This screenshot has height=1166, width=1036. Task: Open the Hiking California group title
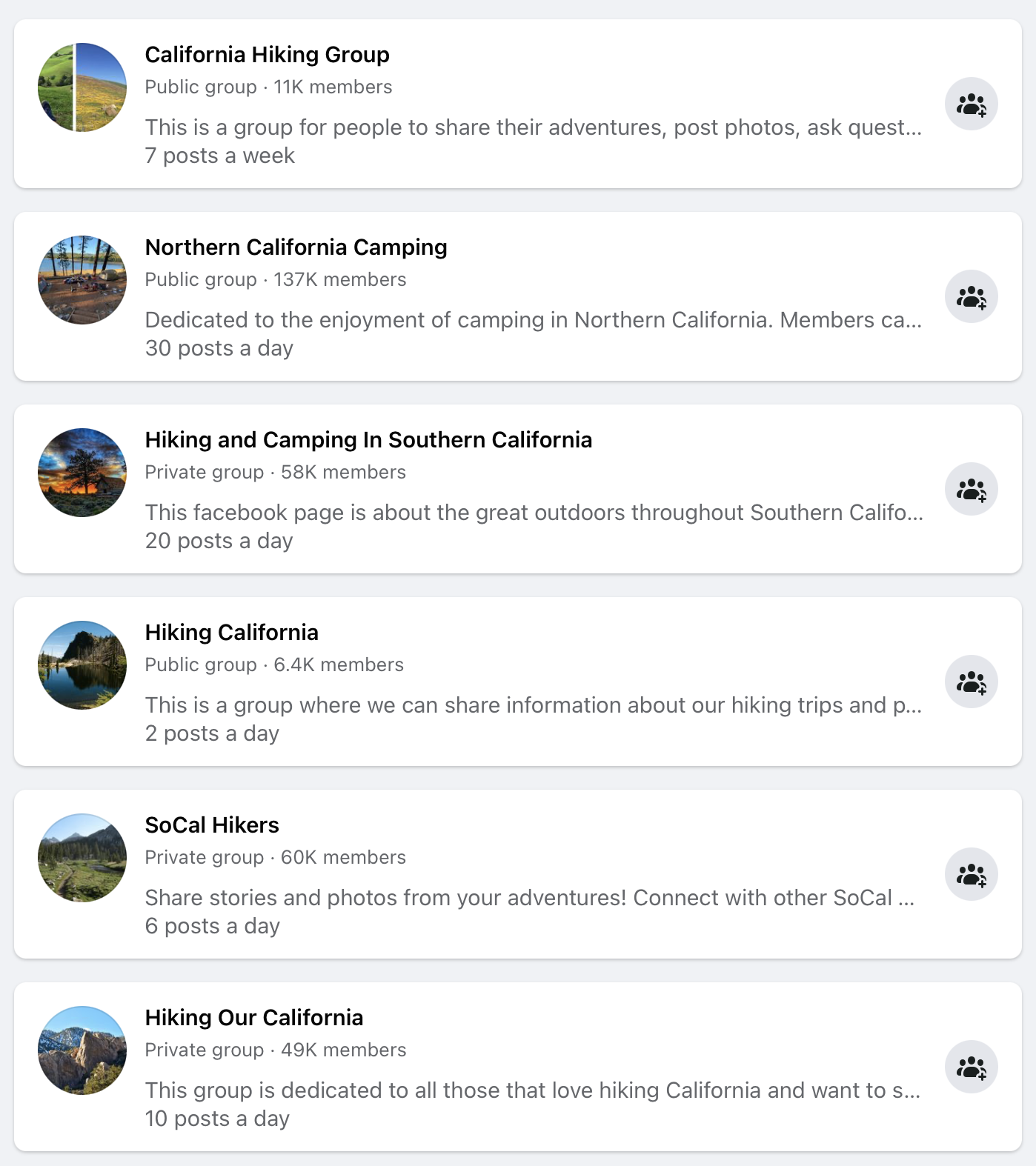click(231, 633)
